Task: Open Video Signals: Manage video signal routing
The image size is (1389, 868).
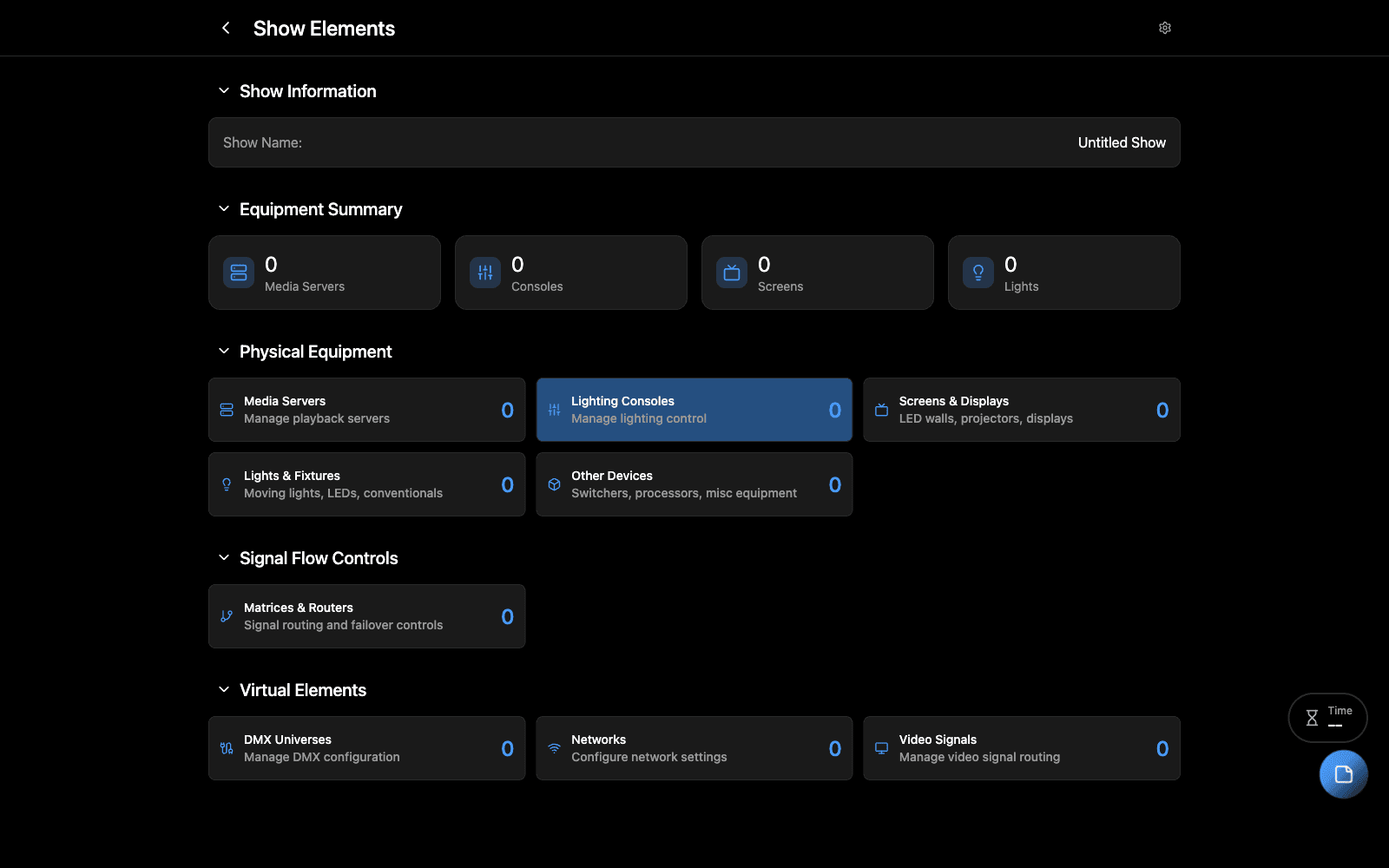Action: point(1022,748)
